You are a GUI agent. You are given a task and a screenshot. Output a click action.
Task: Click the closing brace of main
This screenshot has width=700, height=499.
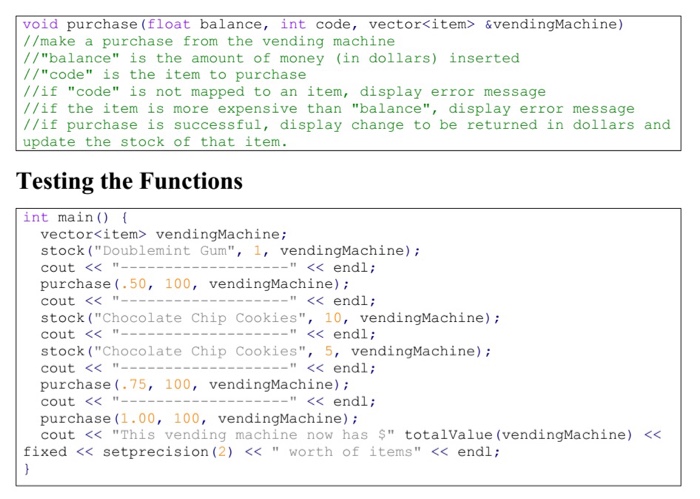27,469
